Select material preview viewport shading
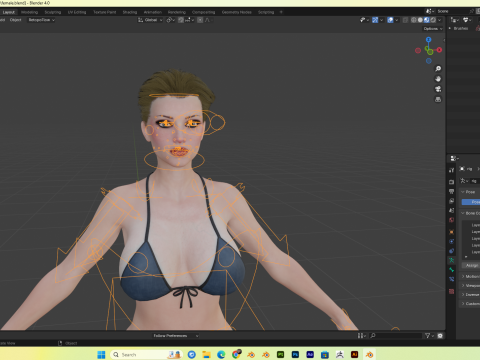Screen dimensions: 480x360 (x=427, y=20)
